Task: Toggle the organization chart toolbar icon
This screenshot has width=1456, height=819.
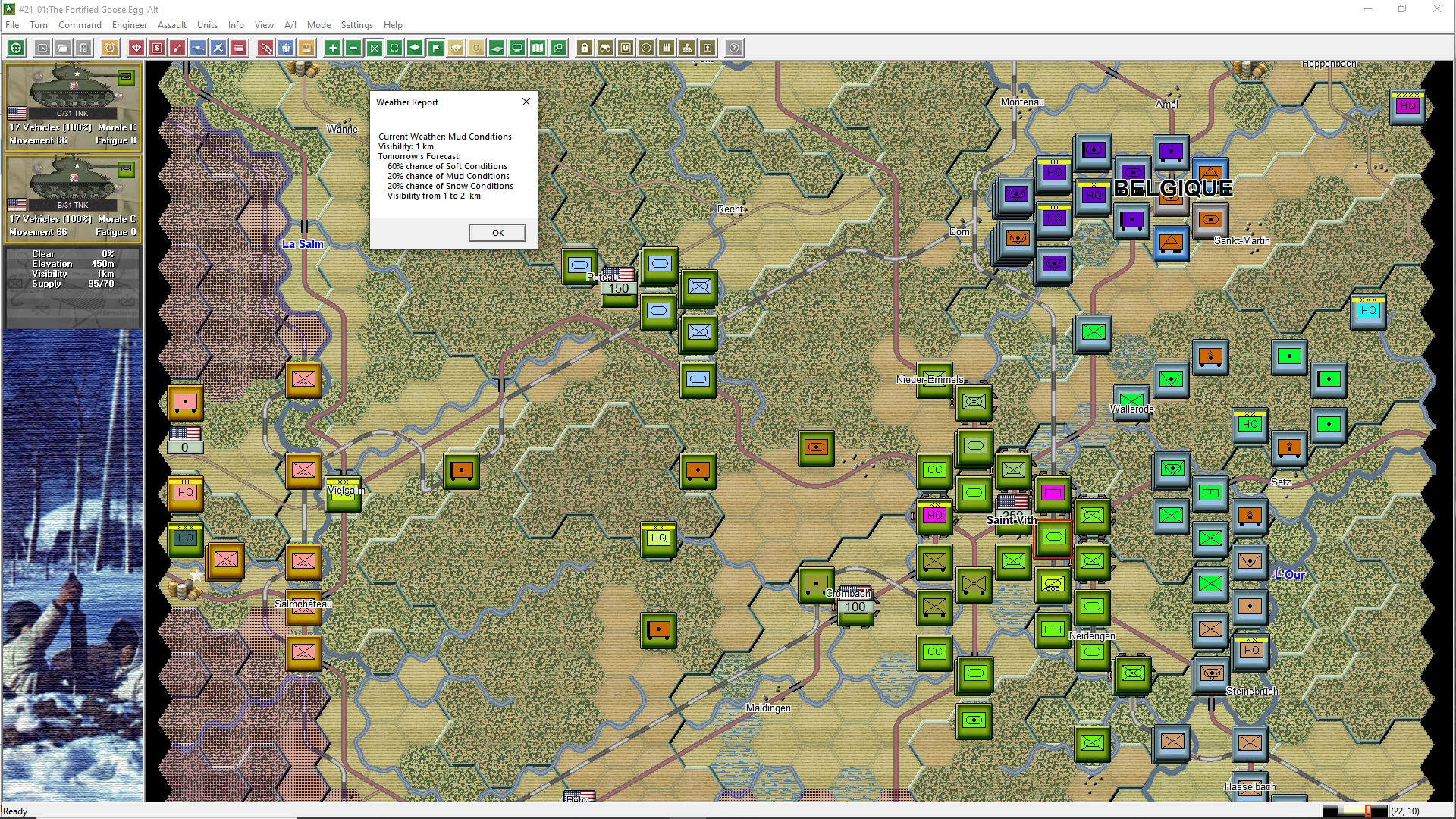Action: pos(687,48)
